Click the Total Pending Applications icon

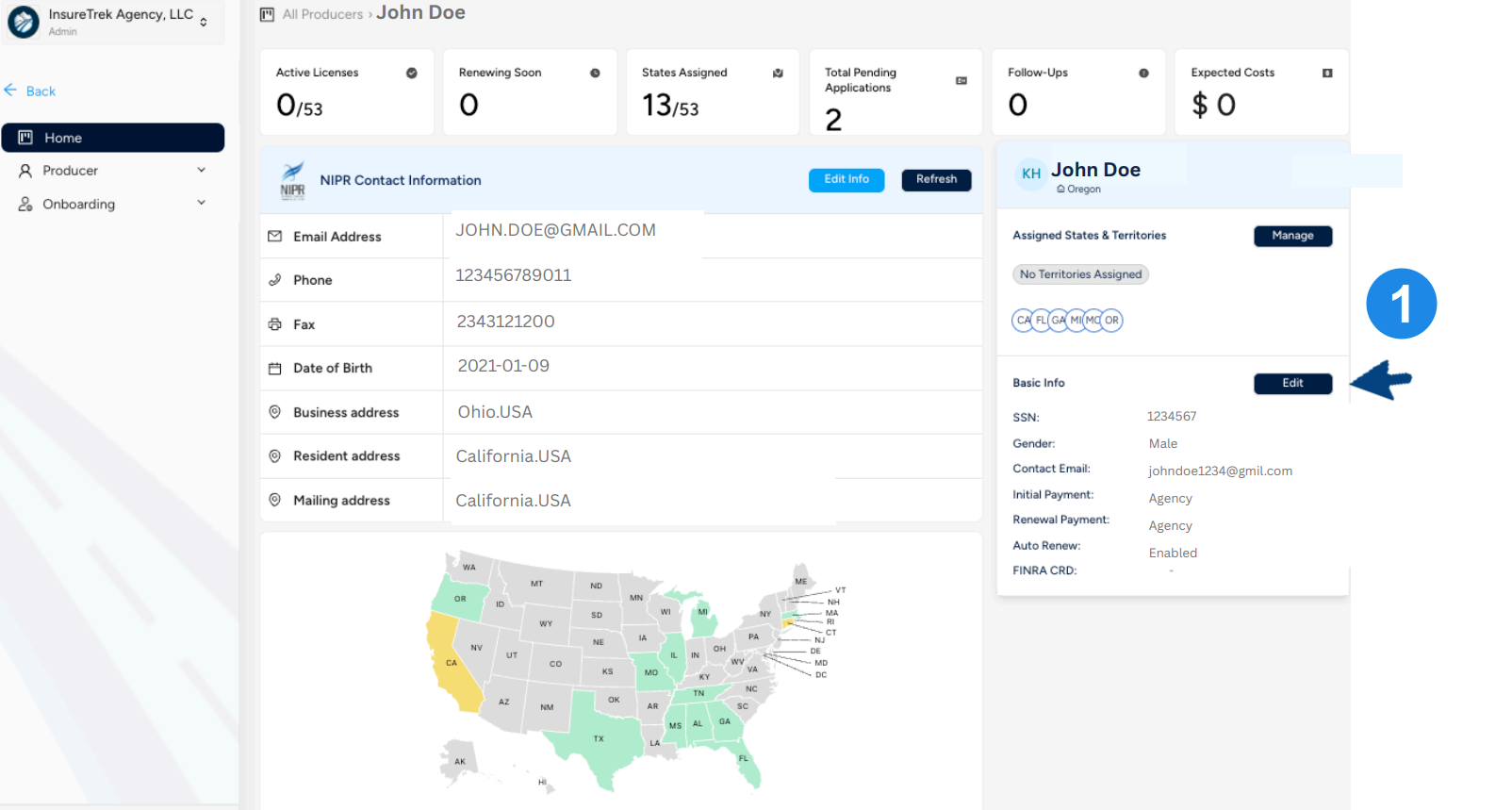coord(961,80)
